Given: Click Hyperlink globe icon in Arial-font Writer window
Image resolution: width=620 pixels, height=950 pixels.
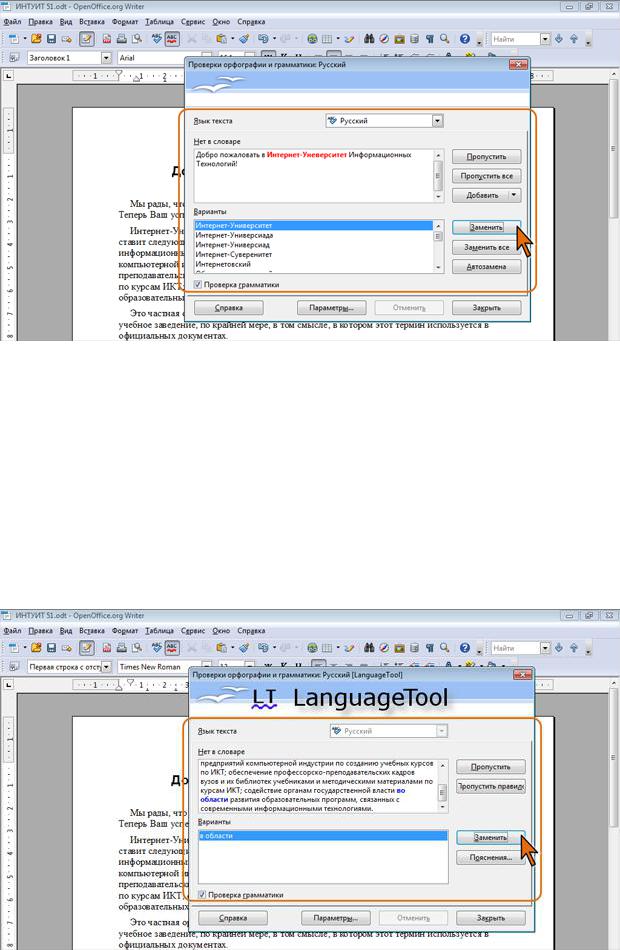Looking at the screenshot, I should click(x=312, y=39).
